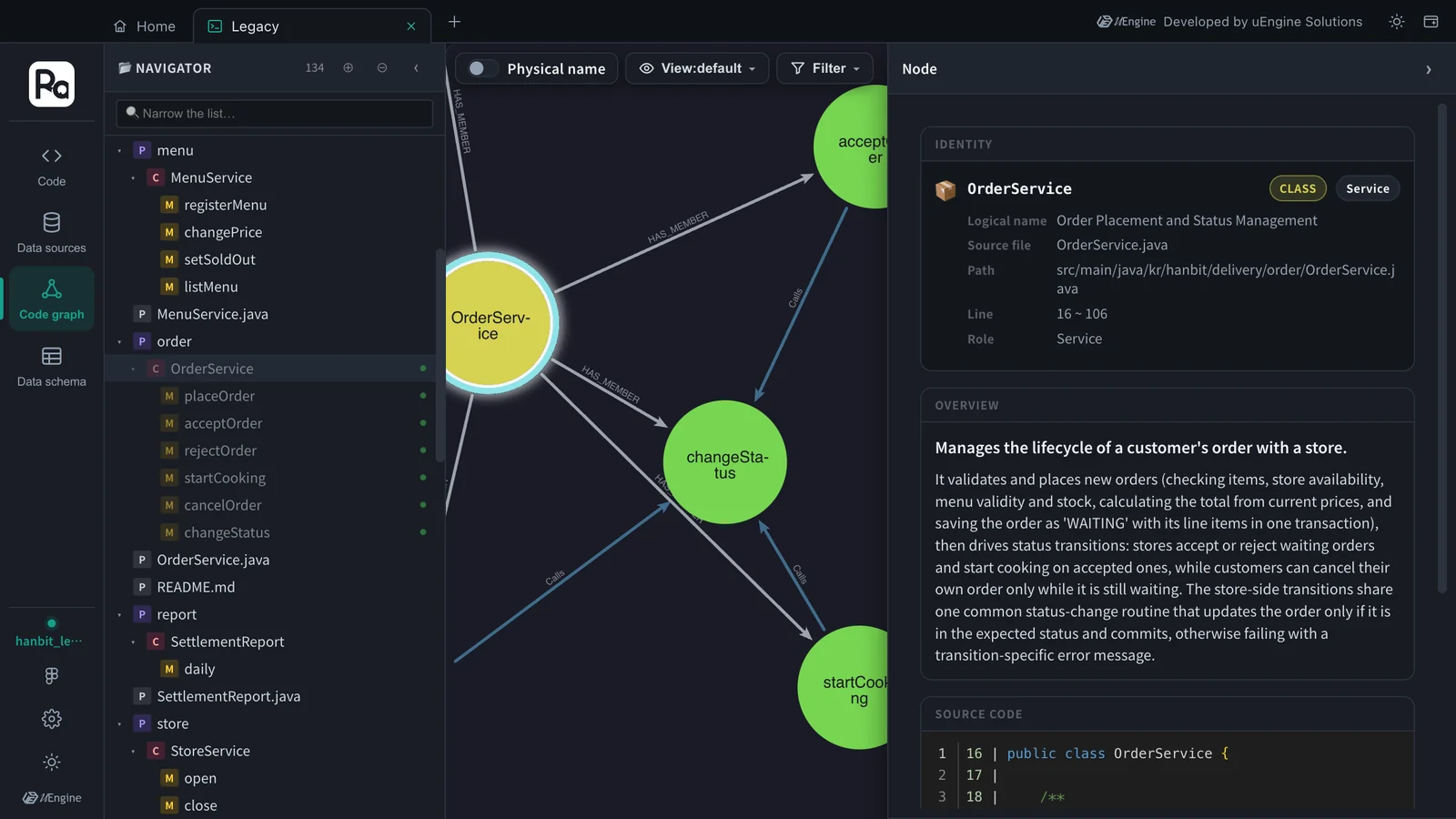Collapse the menu package node
This screenshot has width=1456, height=819.
pyautogui.click(x=119, y=151)
